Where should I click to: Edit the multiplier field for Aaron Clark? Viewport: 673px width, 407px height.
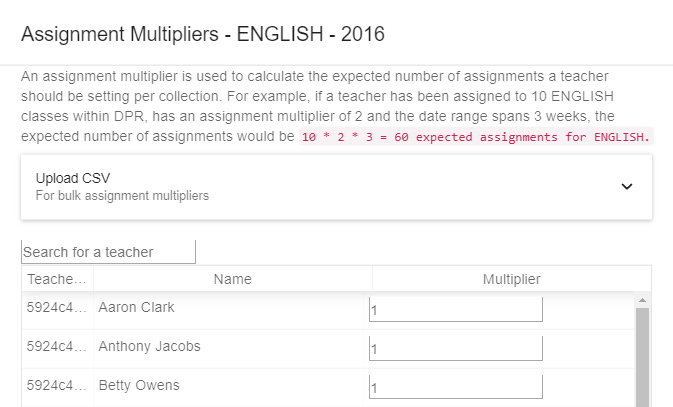(x=455, y=310)
